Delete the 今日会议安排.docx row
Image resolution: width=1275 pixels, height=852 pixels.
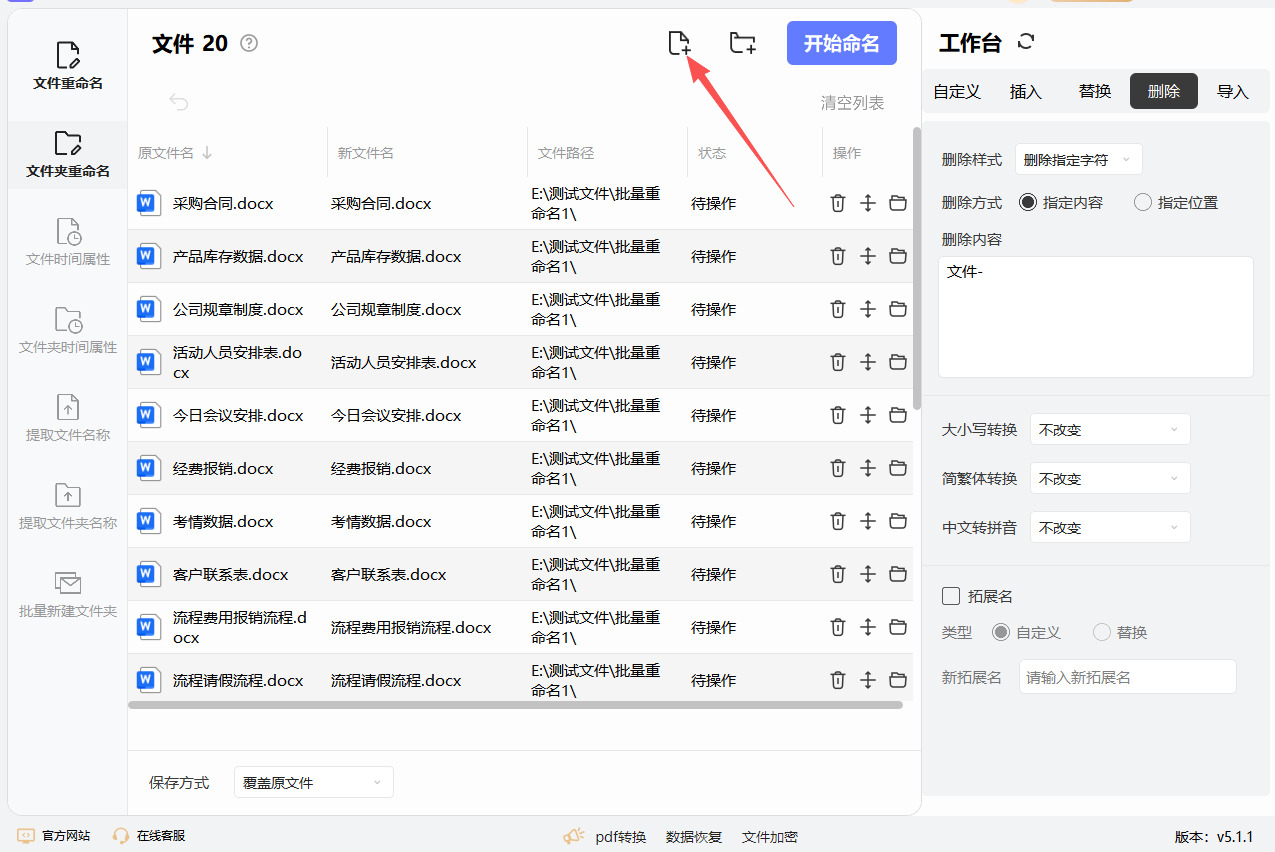point(838,415)
